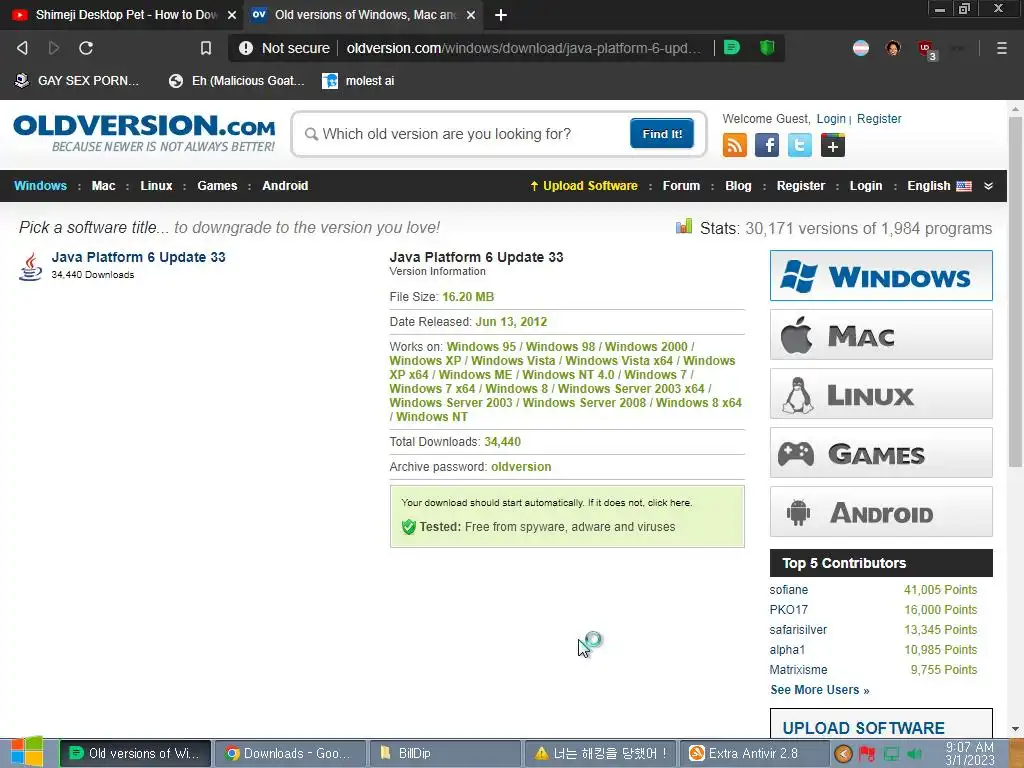Open the green shield icon in address bar

[767, 47]
